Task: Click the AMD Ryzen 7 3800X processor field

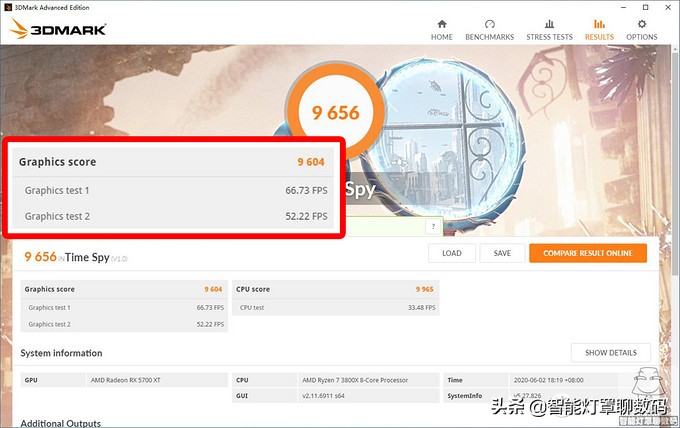Action: point(368,380)
